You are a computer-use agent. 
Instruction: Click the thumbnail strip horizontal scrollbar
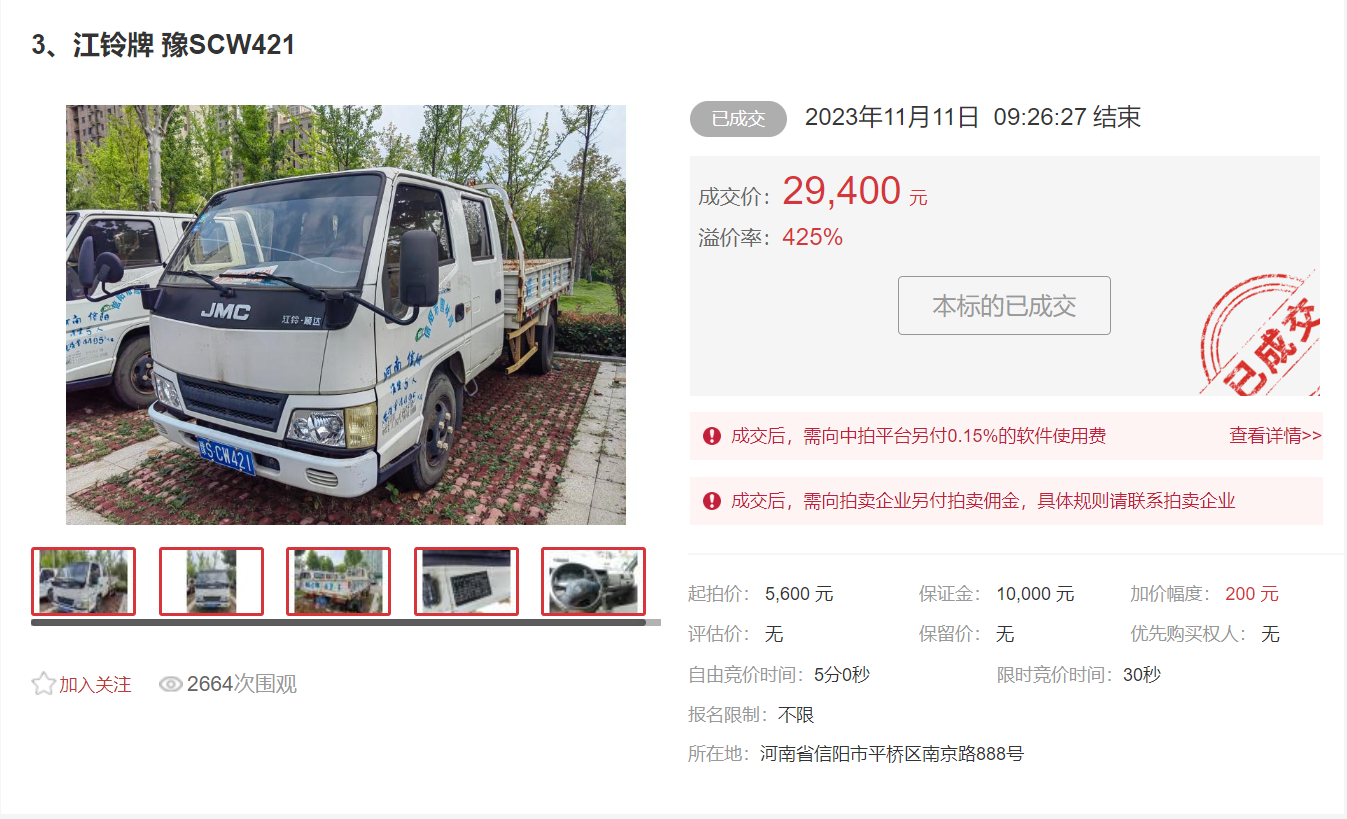(338, 623)
